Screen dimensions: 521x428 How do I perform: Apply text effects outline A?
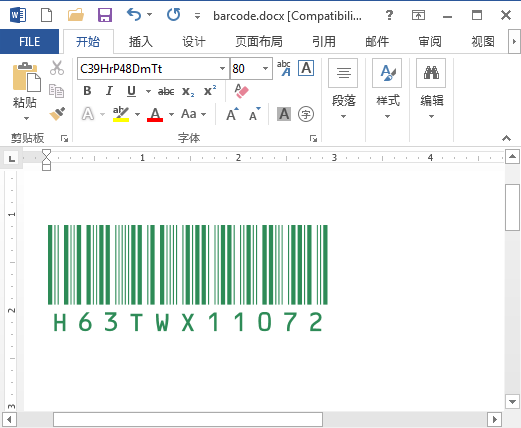click(88, 114)
